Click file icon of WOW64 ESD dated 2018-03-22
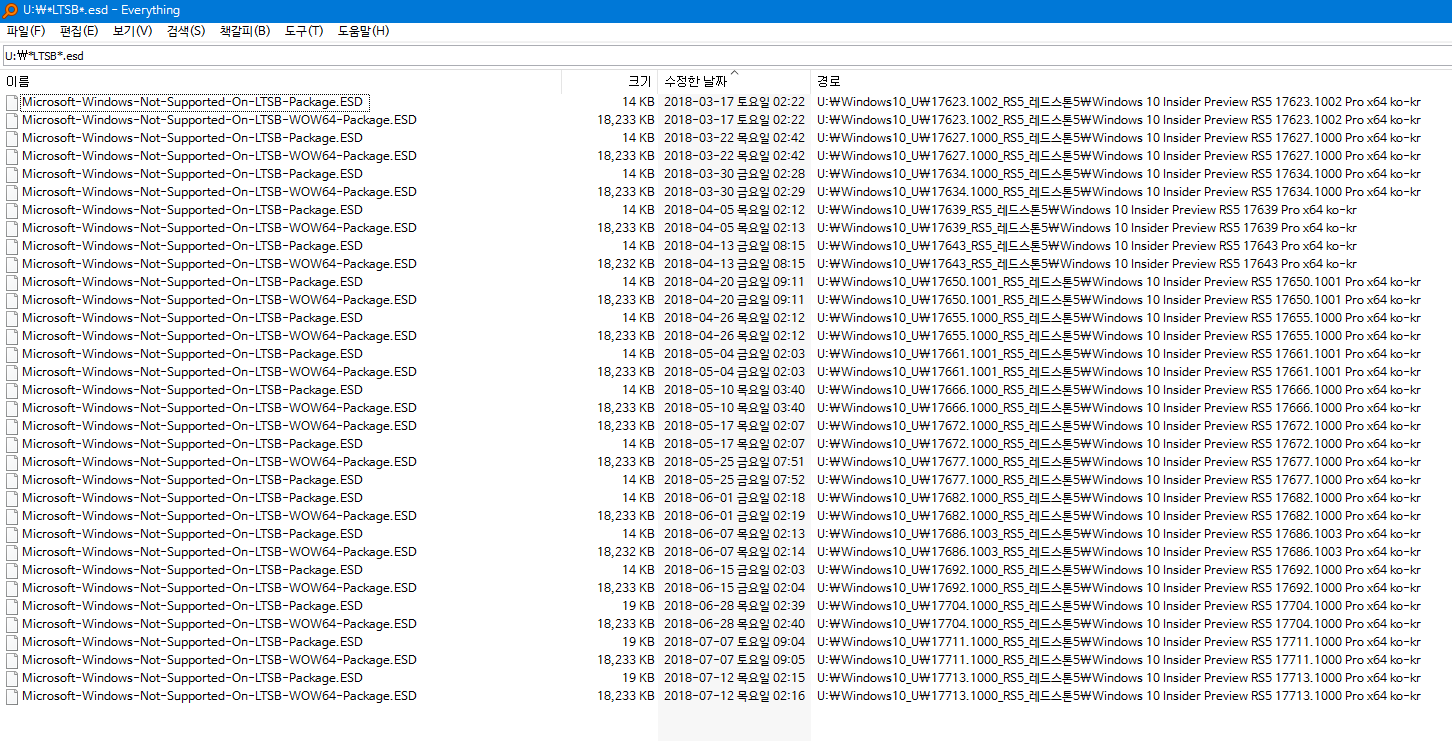Viewport: 1452px width, 741px height. coord(12,156)
